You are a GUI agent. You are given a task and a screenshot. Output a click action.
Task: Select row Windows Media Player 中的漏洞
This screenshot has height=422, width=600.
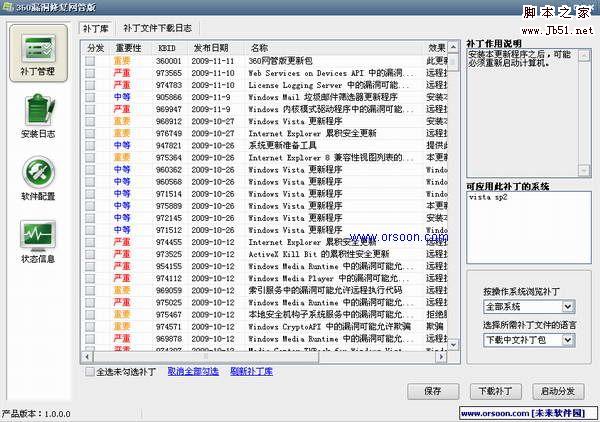tap(265, 278)
